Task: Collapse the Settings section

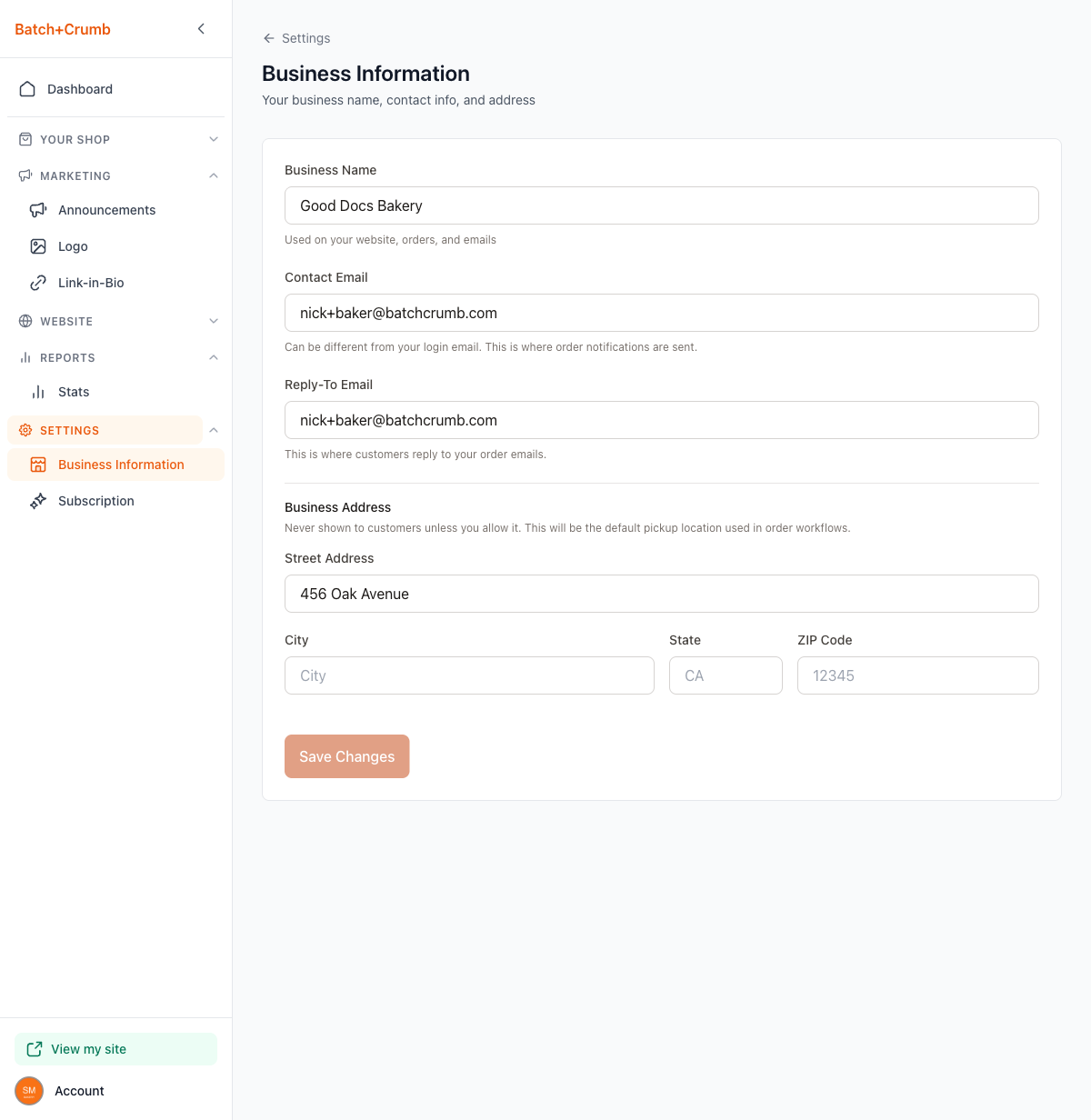Action: click(x=214, y=430)
